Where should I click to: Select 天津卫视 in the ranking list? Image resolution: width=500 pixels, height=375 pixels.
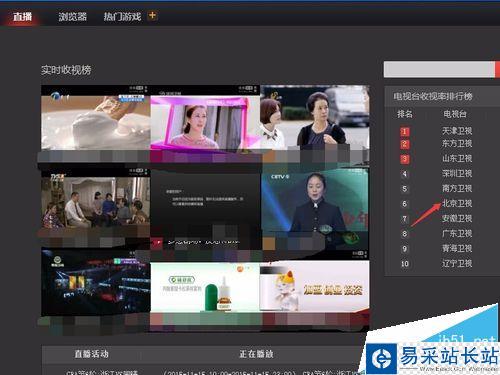click(457, 131)
